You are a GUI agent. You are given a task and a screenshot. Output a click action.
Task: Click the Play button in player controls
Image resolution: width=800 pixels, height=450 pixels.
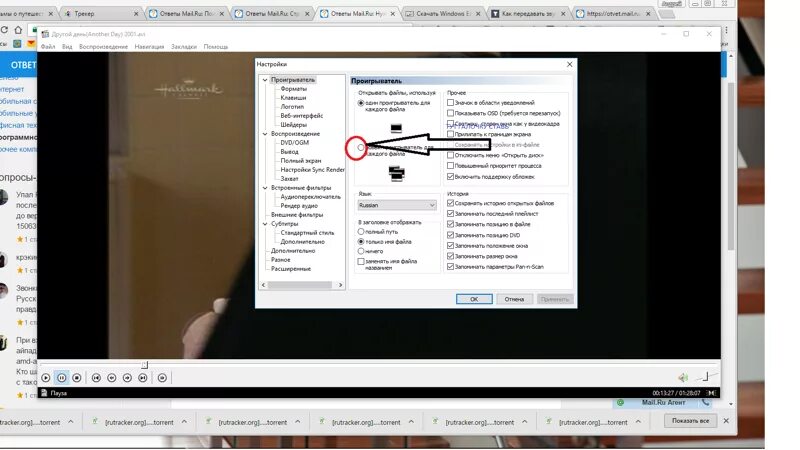click(46, 378)
